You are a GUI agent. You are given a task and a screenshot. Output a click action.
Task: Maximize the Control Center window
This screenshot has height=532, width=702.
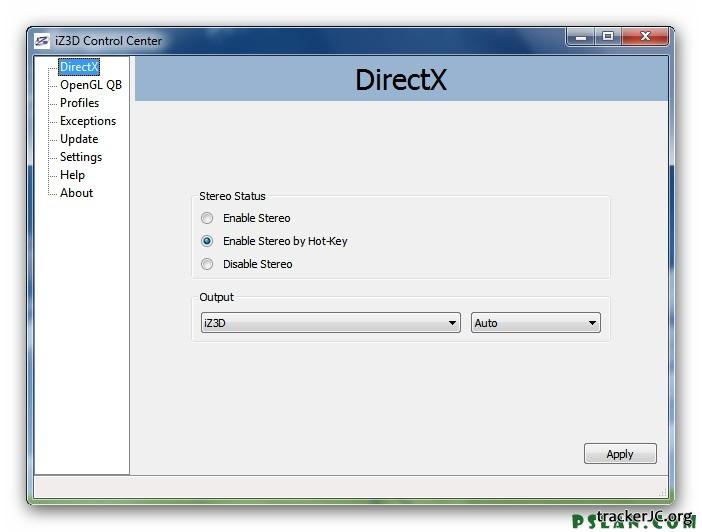click(608, 37)
